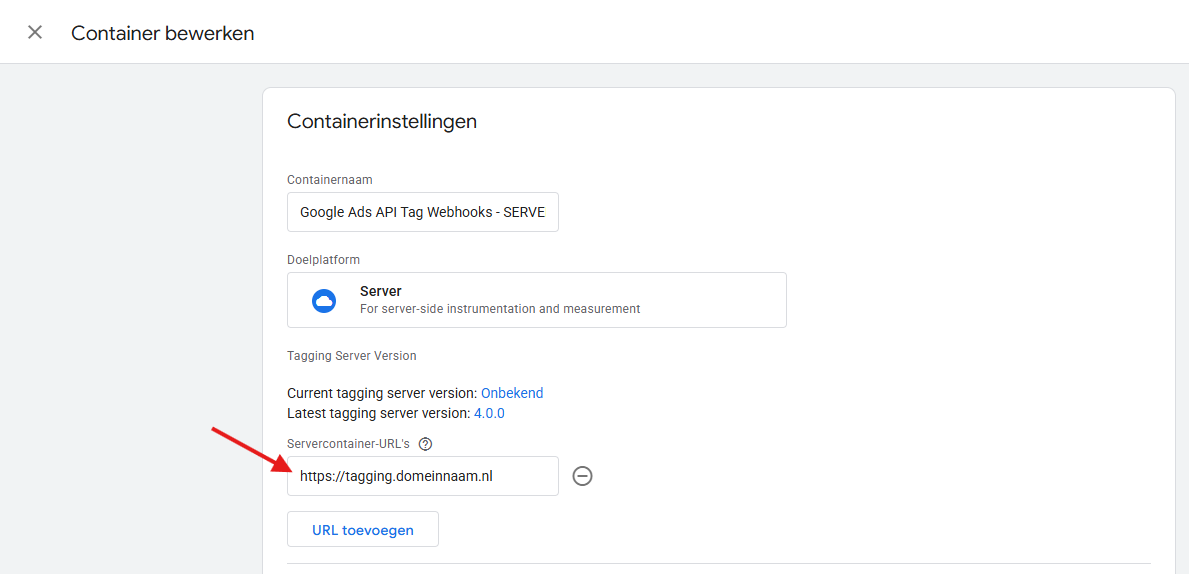This screenshot has width=1189, height=574.
Task: Open help icon beside Servercontainer-URL's
Action: tap(425, 444)
